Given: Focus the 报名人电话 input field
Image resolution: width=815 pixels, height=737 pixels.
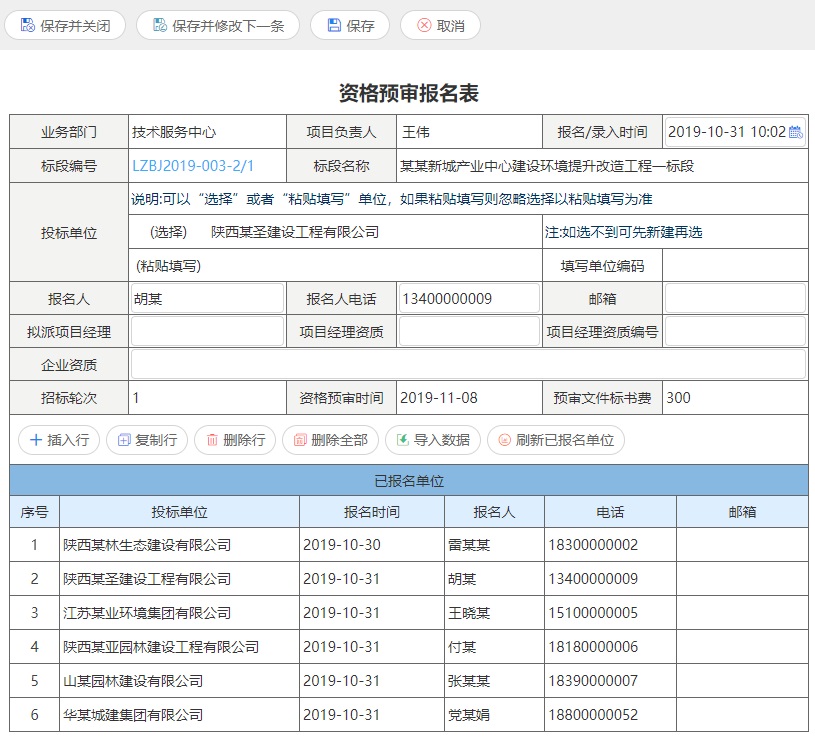Looking at the screenshot, I should (x=469, y=298).
